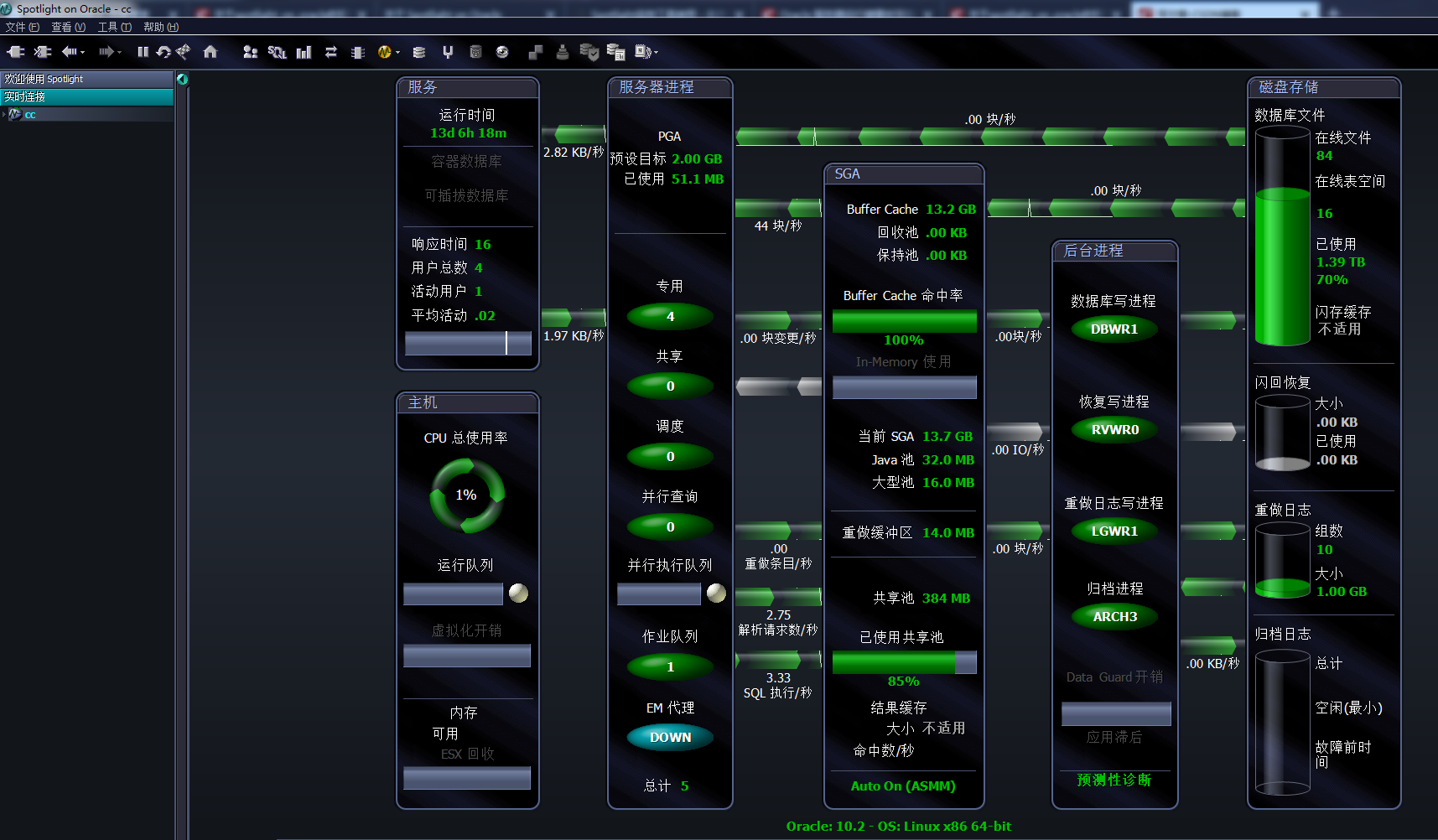Image resolution: width=1438 pixels, height=840 pixels.
Task: Click the Buffer Cache value 13.2 GB
Action: [x=951, y=210]
